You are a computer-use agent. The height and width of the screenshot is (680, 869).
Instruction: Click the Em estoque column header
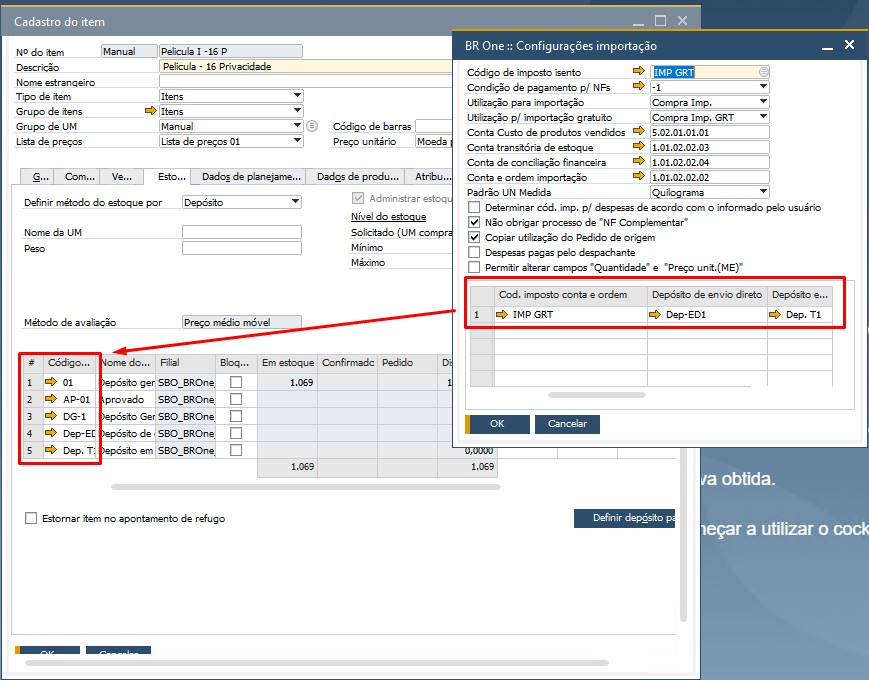tap(288, 363)
